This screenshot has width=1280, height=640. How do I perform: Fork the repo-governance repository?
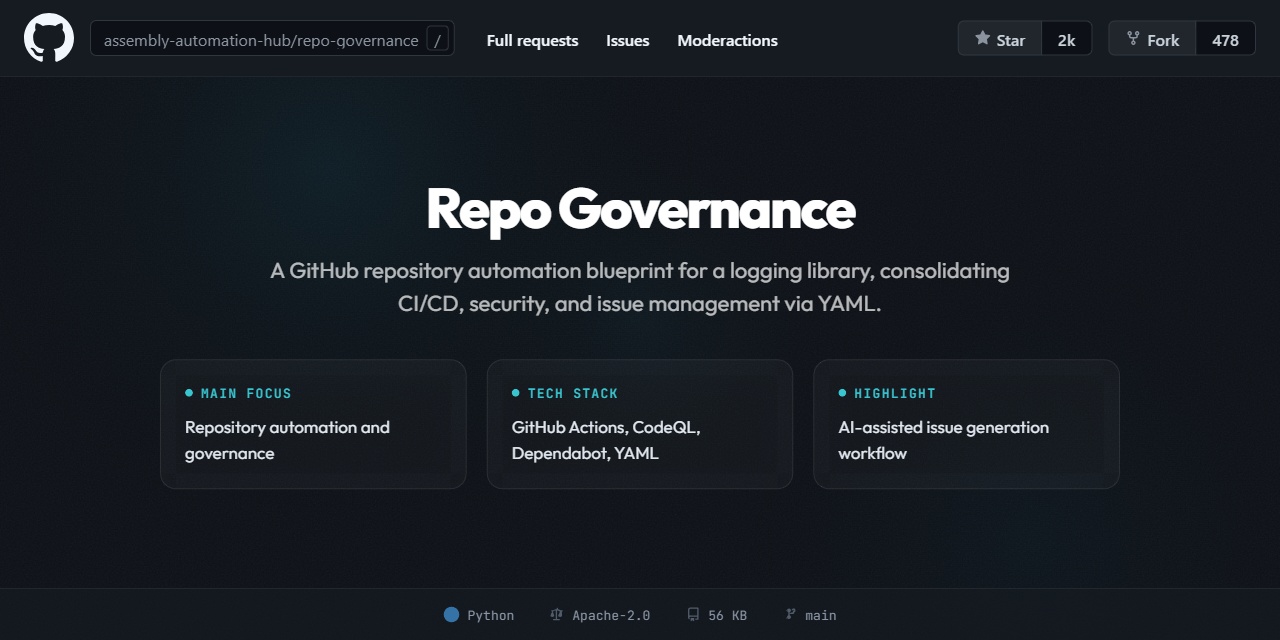click(1150, 38)
